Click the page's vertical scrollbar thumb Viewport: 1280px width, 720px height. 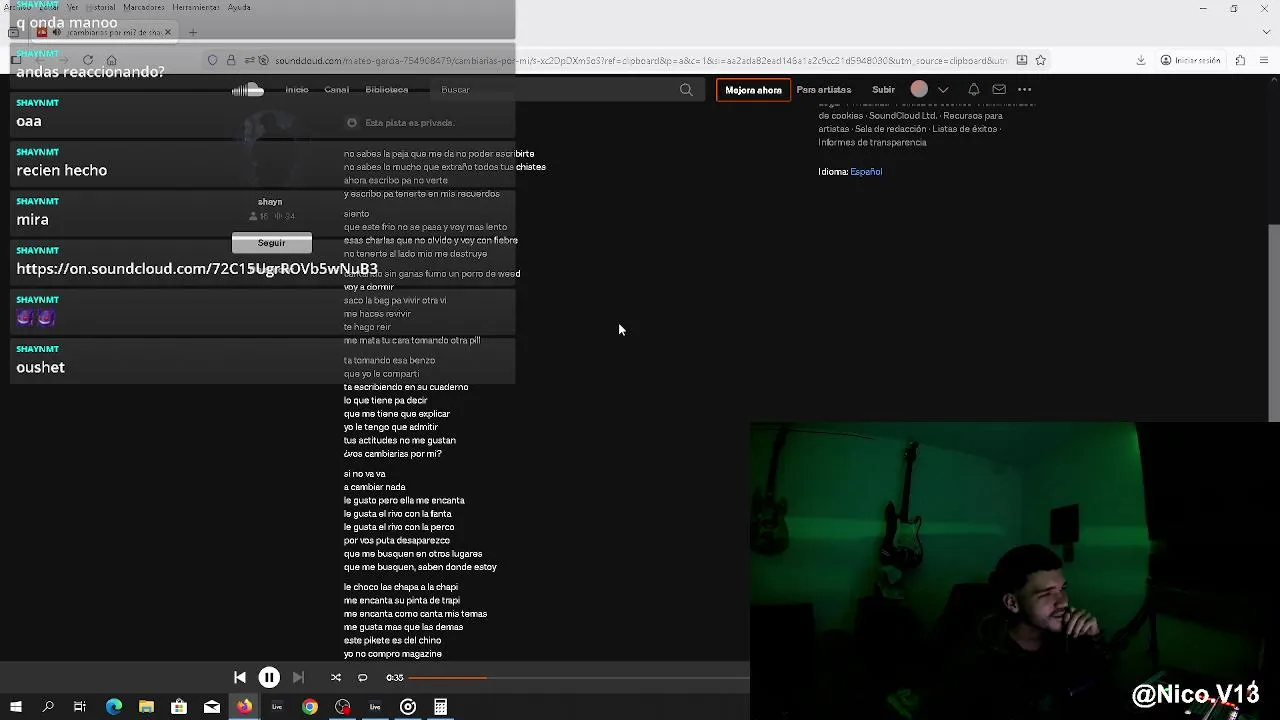coord(1274,322)
